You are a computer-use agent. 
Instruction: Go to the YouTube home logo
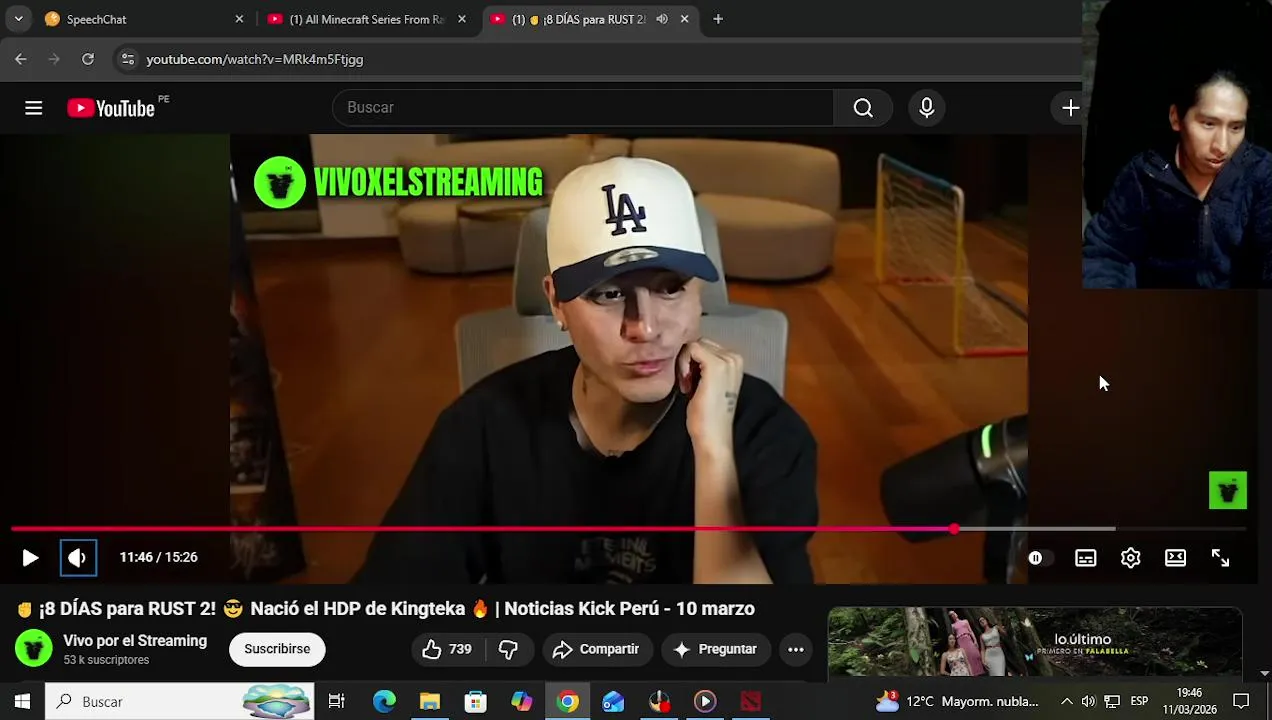111,108
